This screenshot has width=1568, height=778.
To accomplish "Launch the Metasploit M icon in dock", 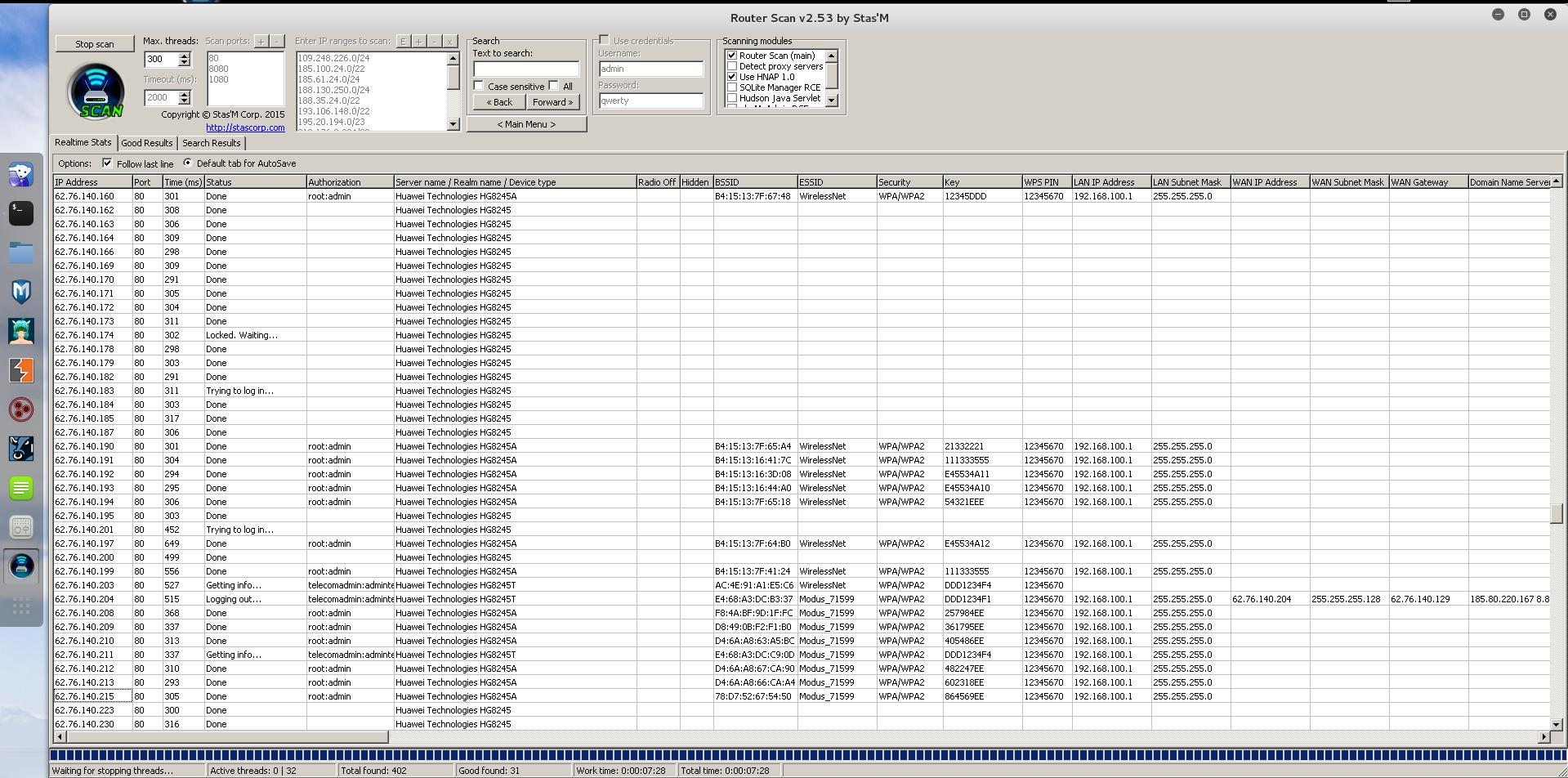I will 22,292.
